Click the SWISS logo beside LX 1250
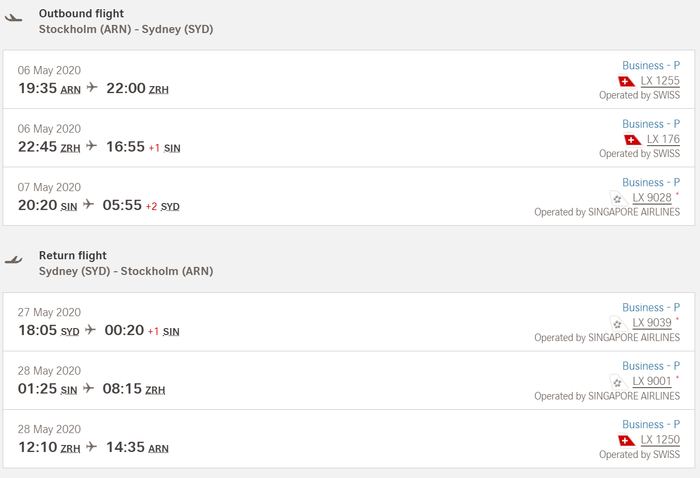Viewport: 700px width, 478px height. point(626,440)
